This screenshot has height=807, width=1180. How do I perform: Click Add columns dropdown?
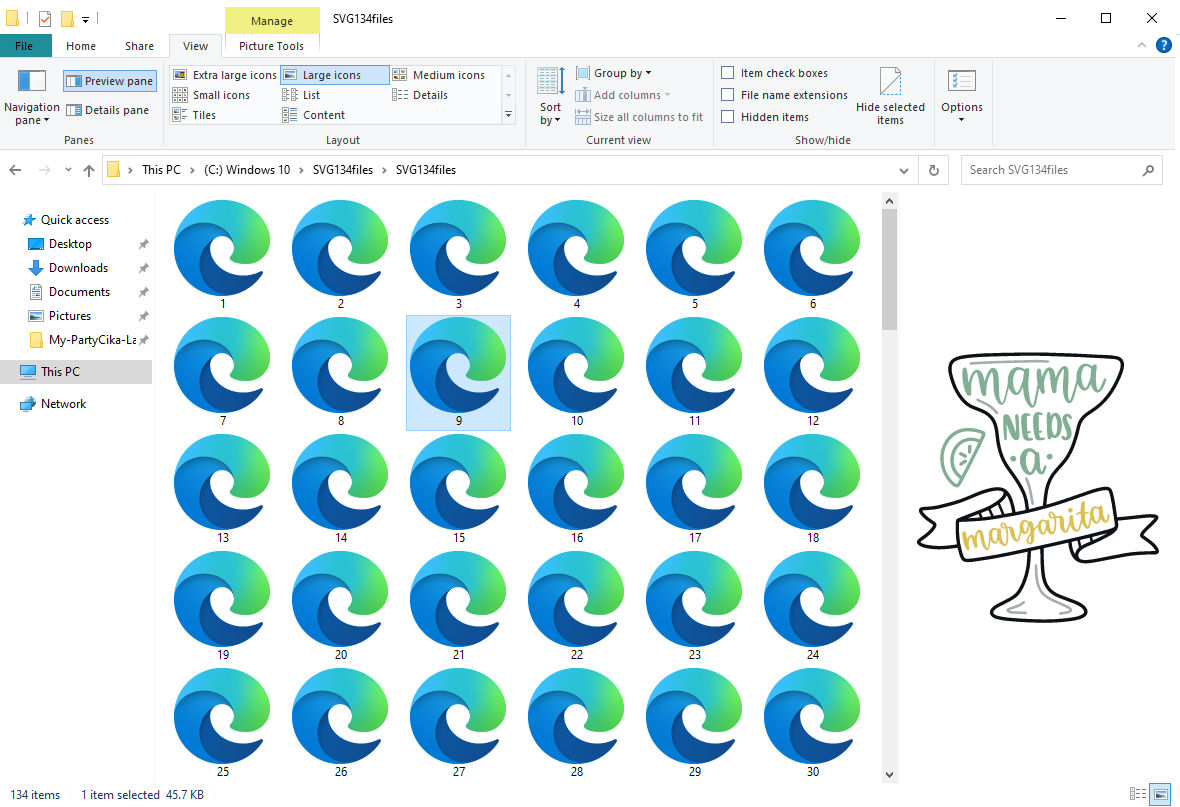[x=622, y=95]
